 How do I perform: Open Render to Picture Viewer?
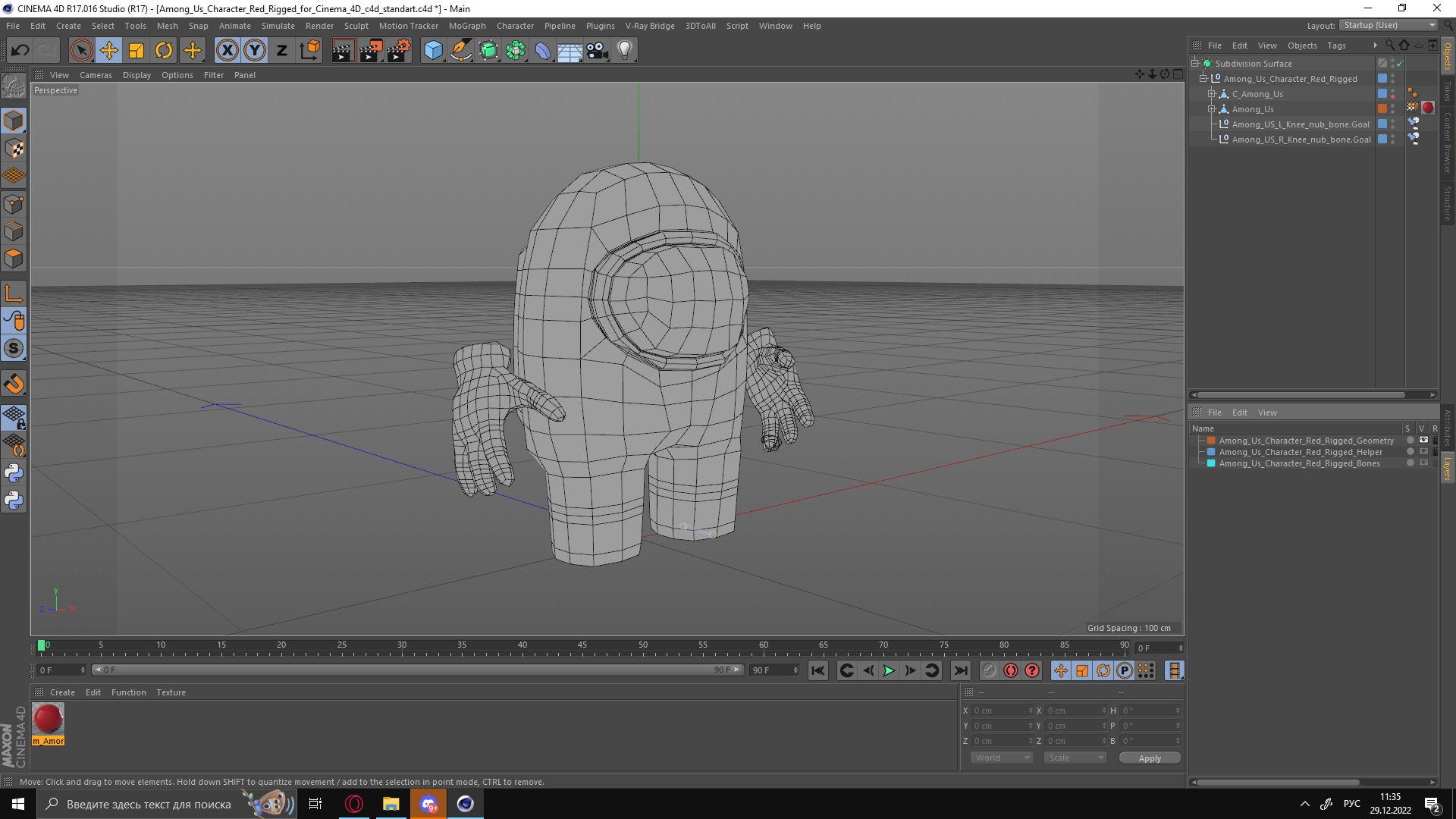click(x=370, y=51)
